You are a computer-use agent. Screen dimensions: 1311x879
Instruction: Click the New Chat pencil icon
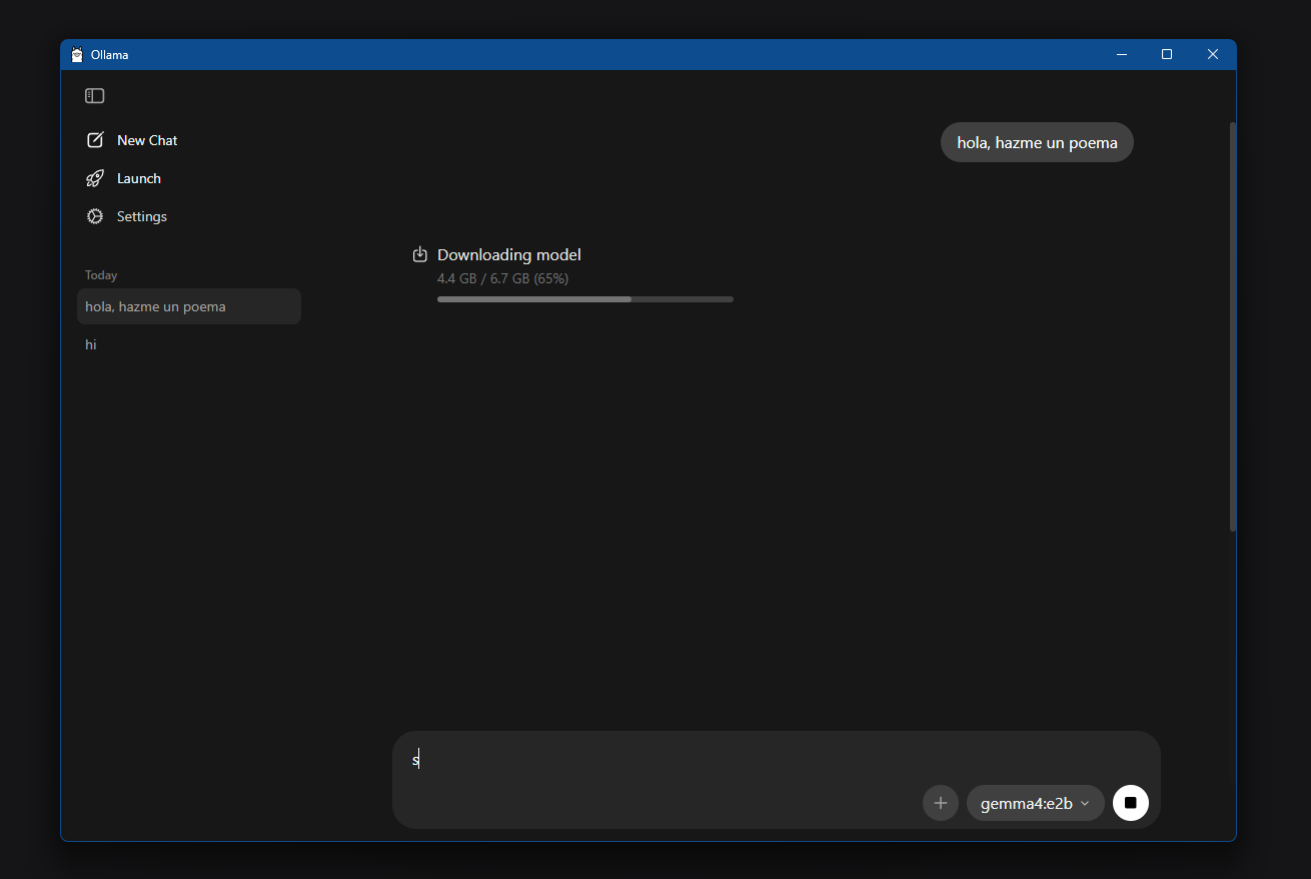94,140
